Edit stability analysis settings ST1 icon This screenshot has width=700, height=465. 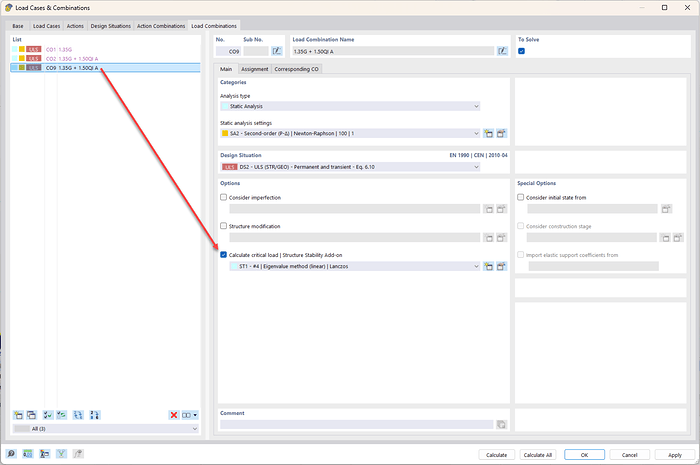501,266
